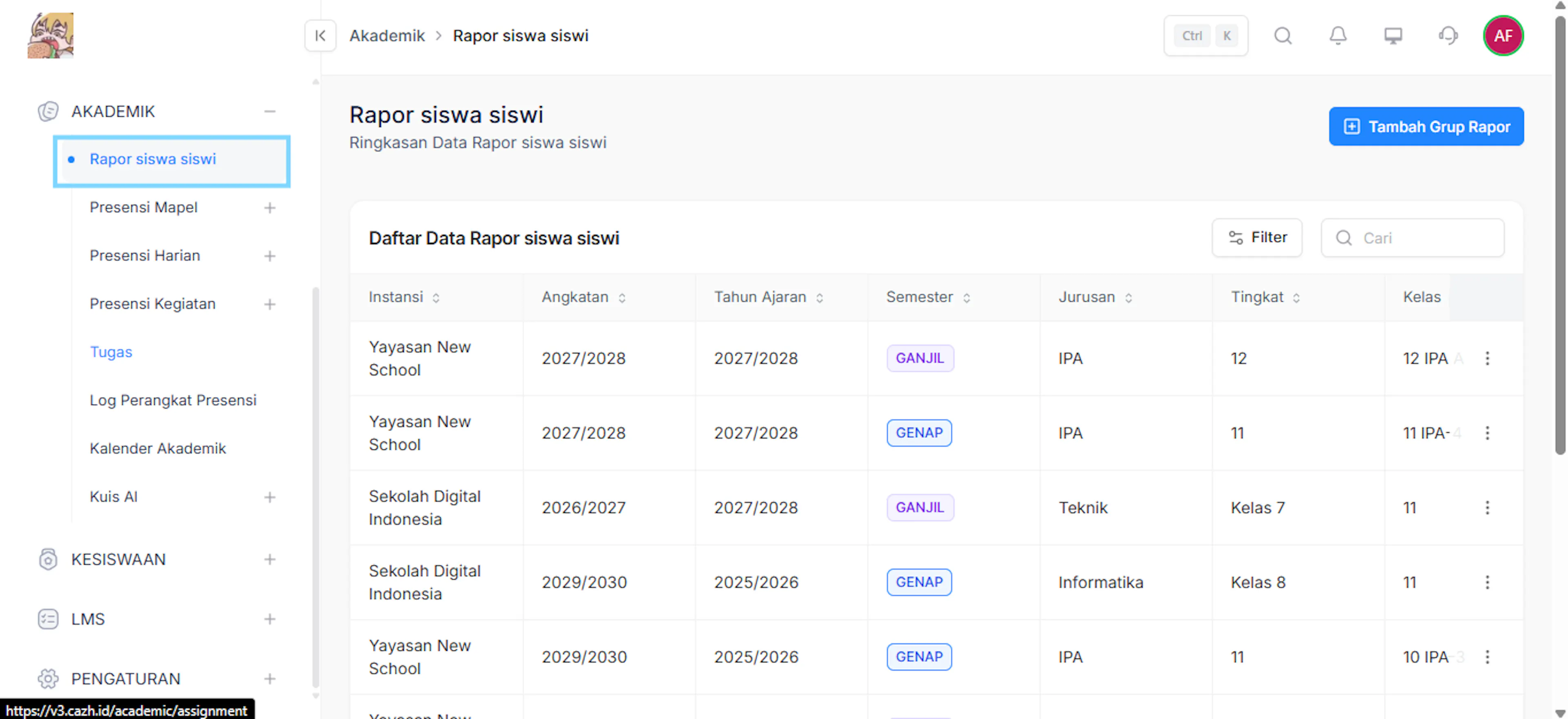The image size is (1568, 719).
Task: Open row actions for 10 IPA row
Action: point(1486,657)
